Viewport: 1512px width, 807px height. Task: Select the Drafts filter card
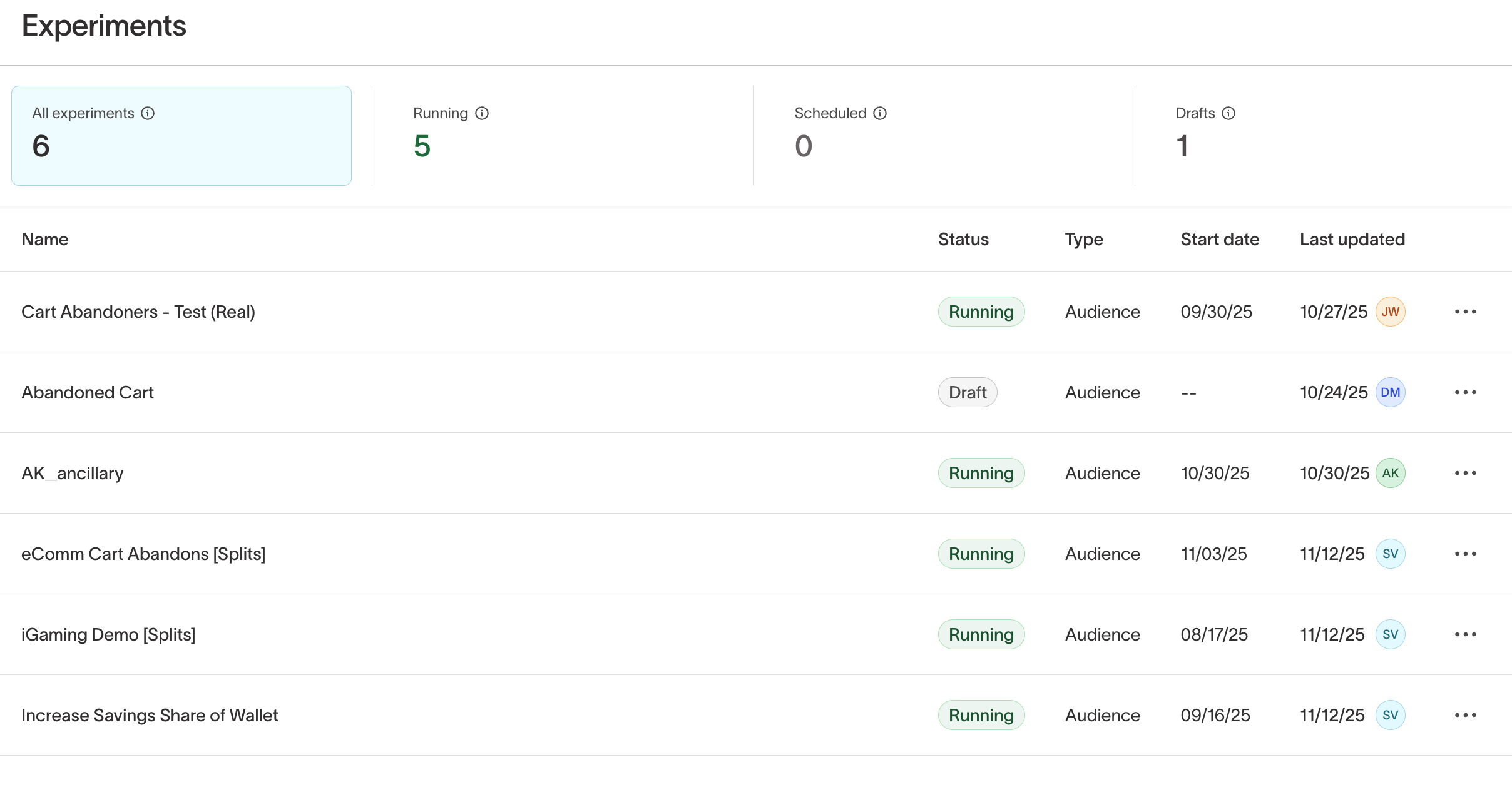point(1314,134)
